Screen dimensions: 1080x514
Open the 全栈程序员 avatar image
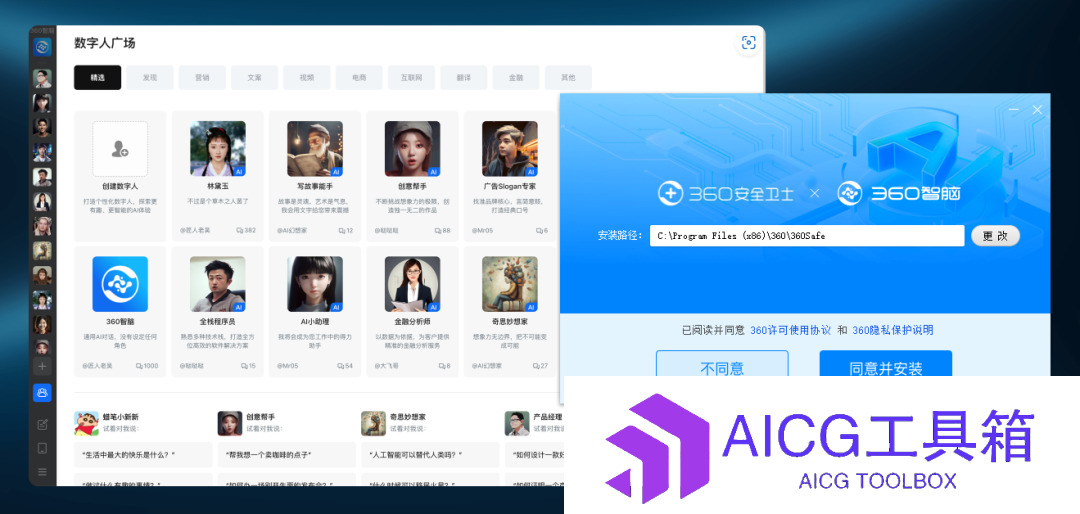point(218,284)
